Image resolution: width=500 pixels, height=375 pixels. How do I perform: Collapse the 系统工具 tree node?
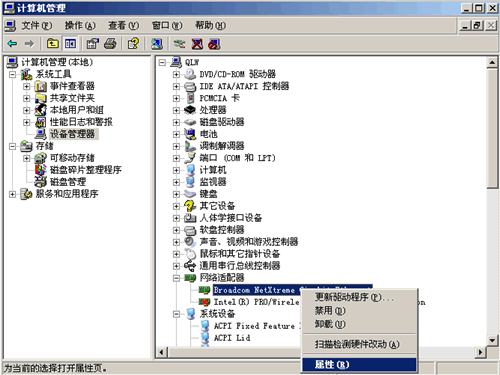coord(12,74)
